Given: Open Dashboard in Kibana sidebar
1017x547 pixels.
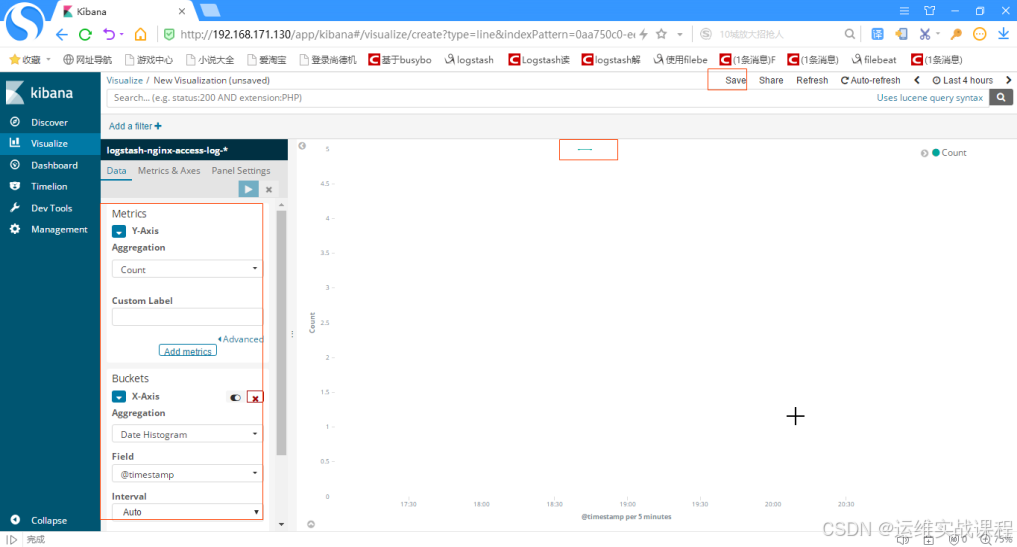Looking at the screenshot, I should coord(54,165).
